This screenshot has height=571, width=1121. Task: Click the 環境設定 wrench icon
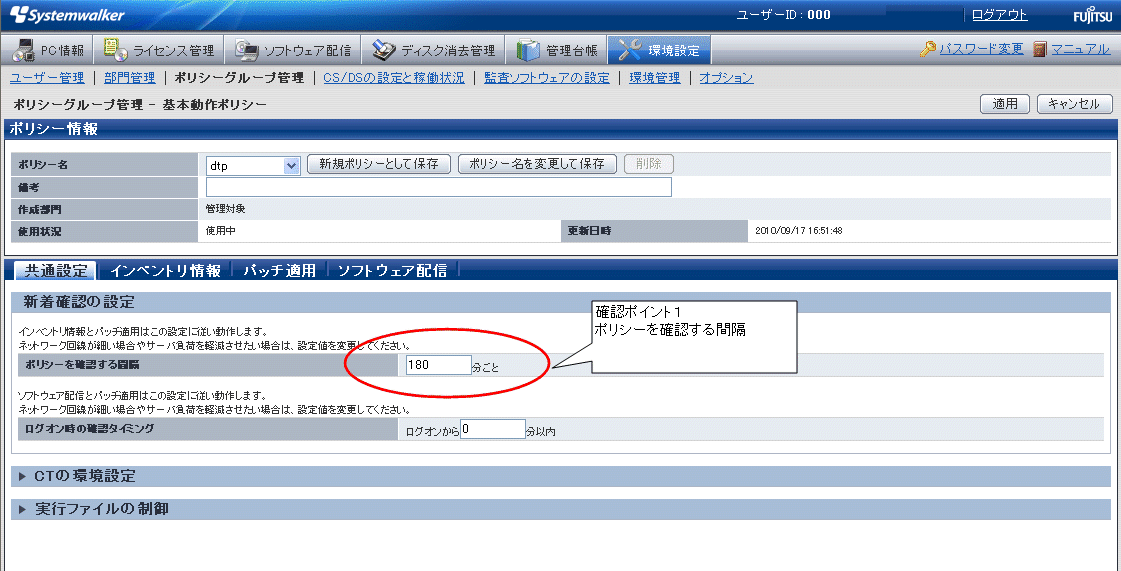(x=630, y=49)
